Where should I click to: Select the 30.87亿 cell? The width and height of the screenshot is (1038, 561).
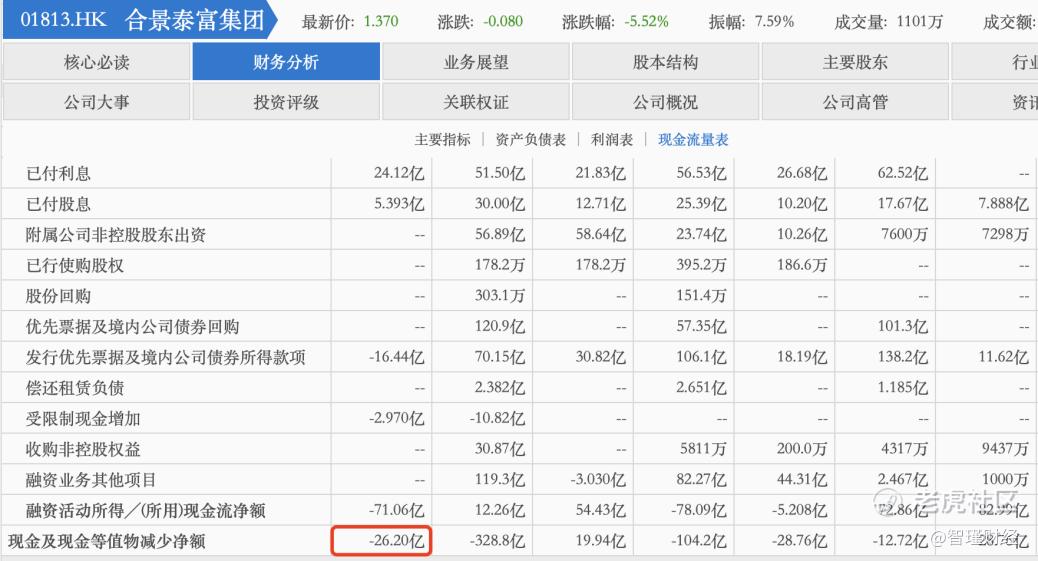coord(500,449)
